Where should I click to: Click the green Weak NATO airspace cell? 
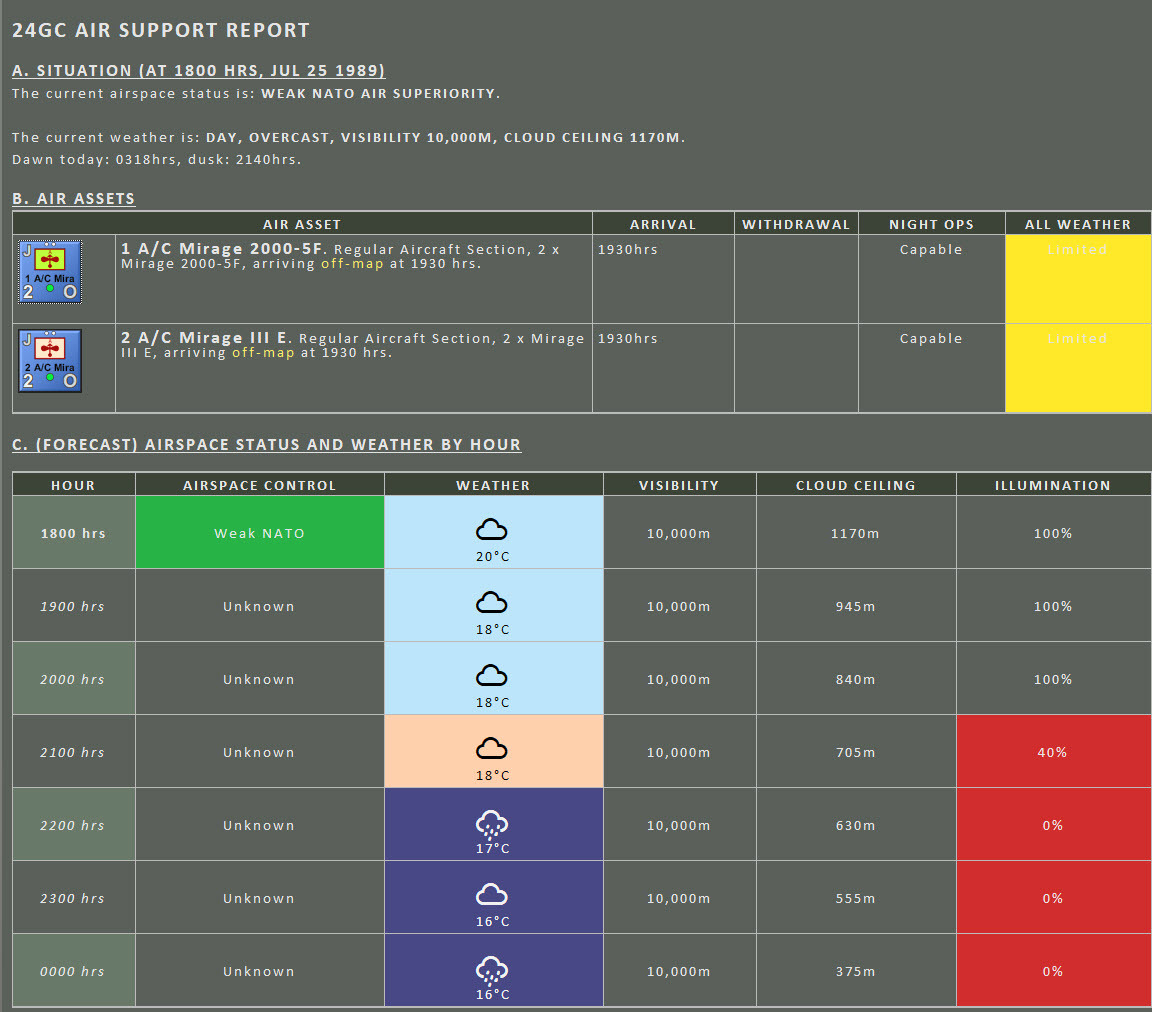259,532
